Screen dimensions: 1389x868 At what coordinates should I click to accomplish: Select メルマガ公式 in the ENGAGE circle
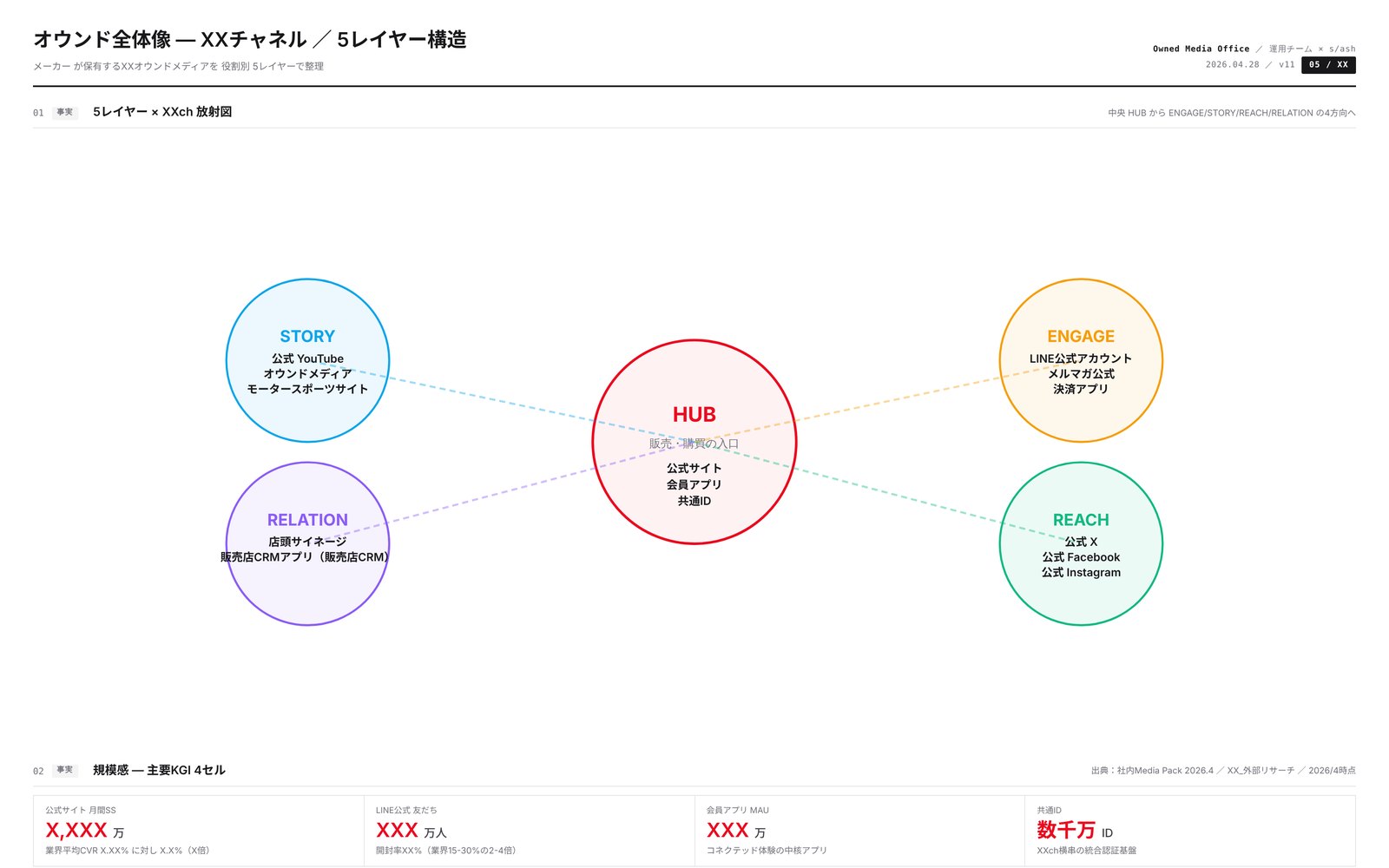(x=1081, y=374)
